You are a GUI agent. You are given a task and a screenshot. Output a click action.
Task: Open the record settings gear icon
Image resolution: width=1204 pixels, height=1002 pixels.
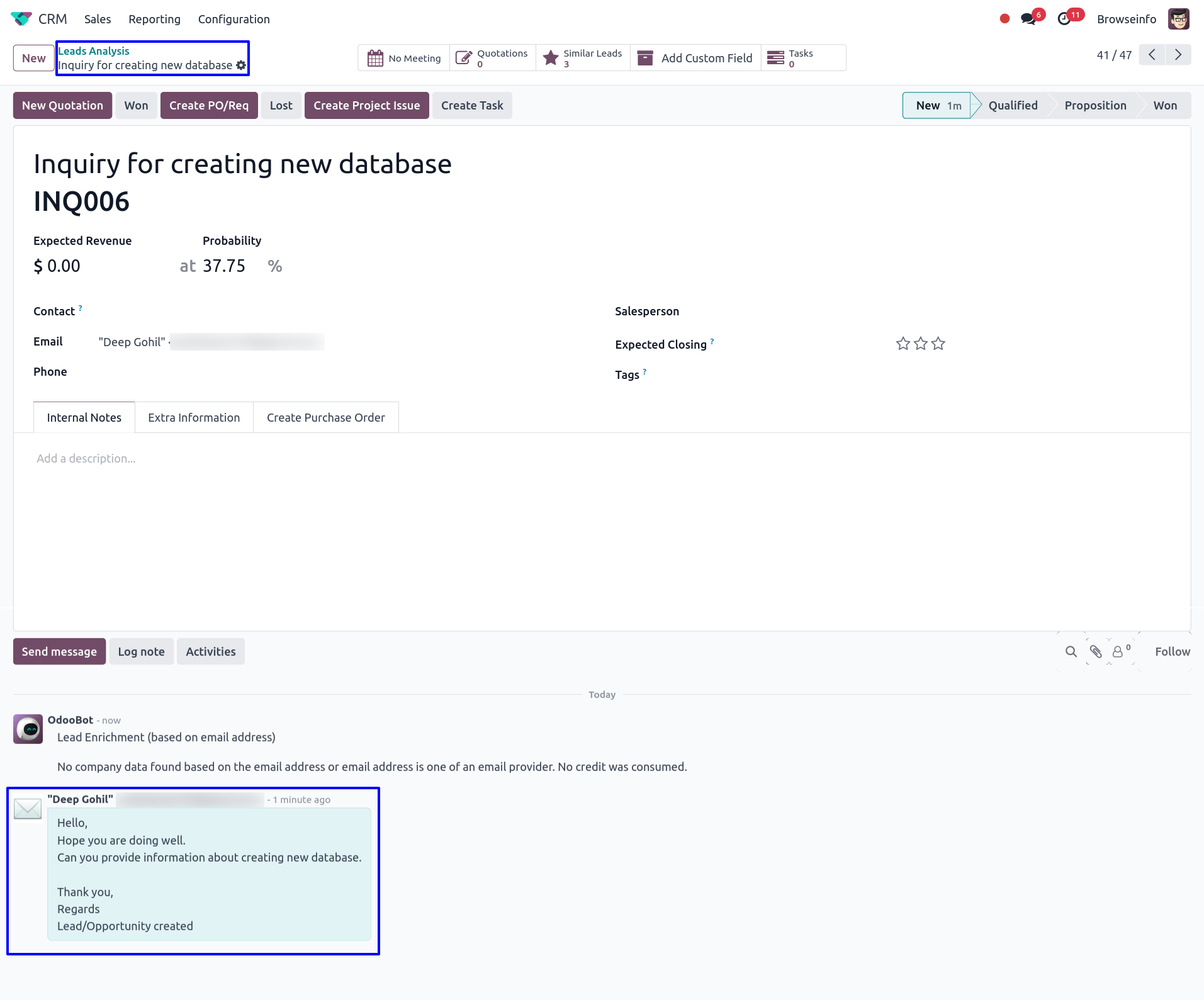click(241, 65)
